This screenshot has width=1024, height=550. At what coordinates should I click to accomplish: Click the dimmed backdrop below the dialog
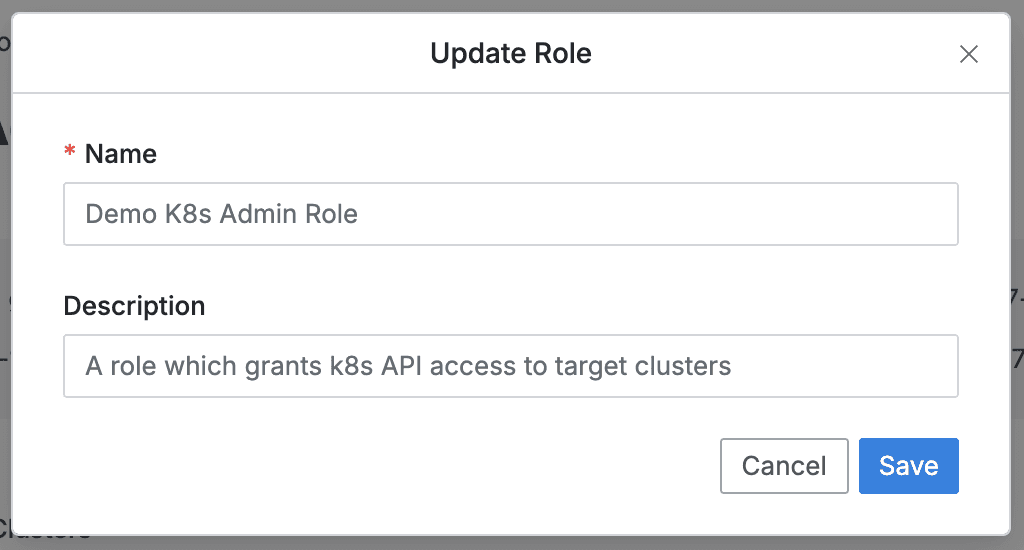pyautogui.click(x=500, y=543)
